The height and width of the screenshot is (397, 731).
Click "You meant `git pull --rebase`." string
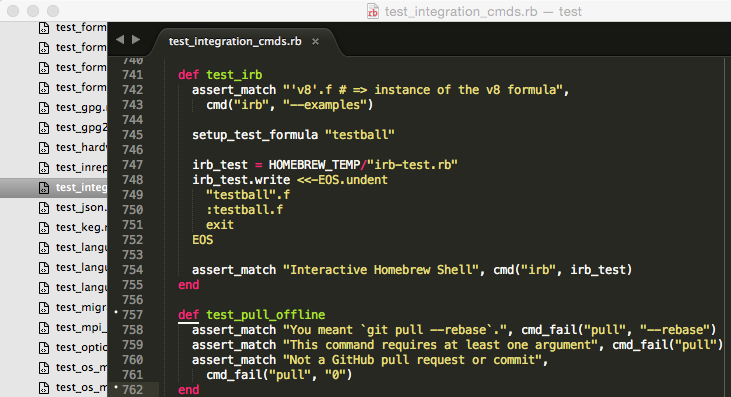click(x=395, y=330)
